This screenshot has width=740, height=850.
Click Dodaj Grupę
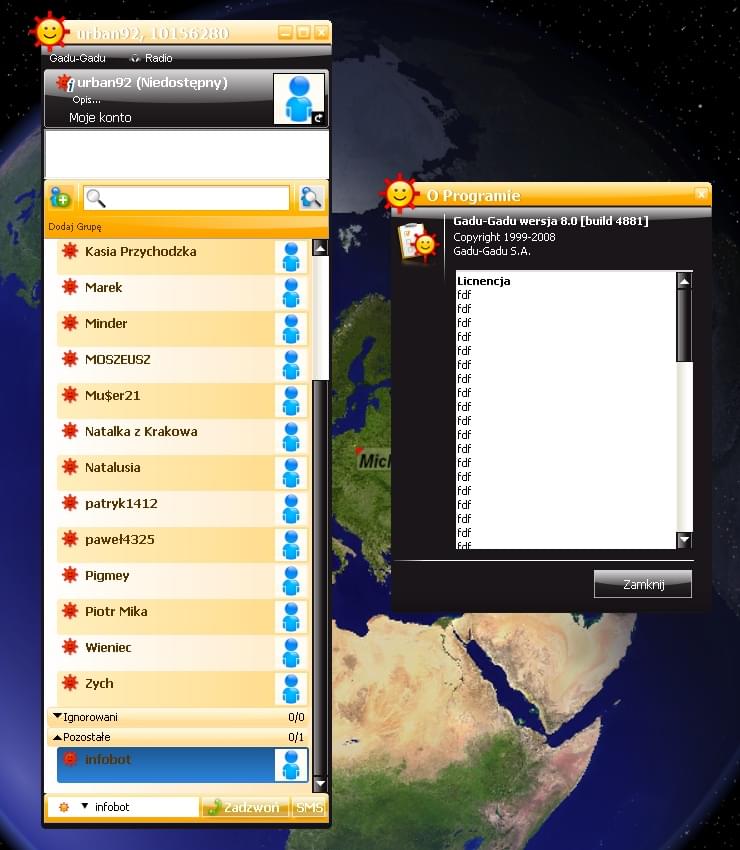tap(75, 227)
